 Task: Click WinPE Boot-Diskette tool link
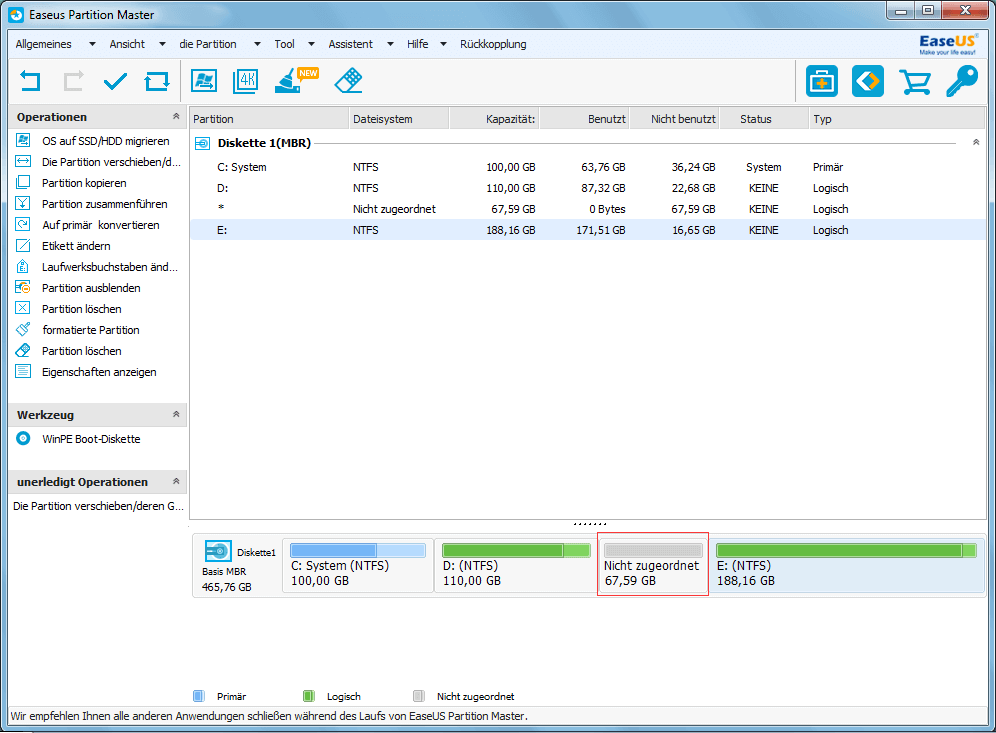pyautogui.click(x=91, y=438)
